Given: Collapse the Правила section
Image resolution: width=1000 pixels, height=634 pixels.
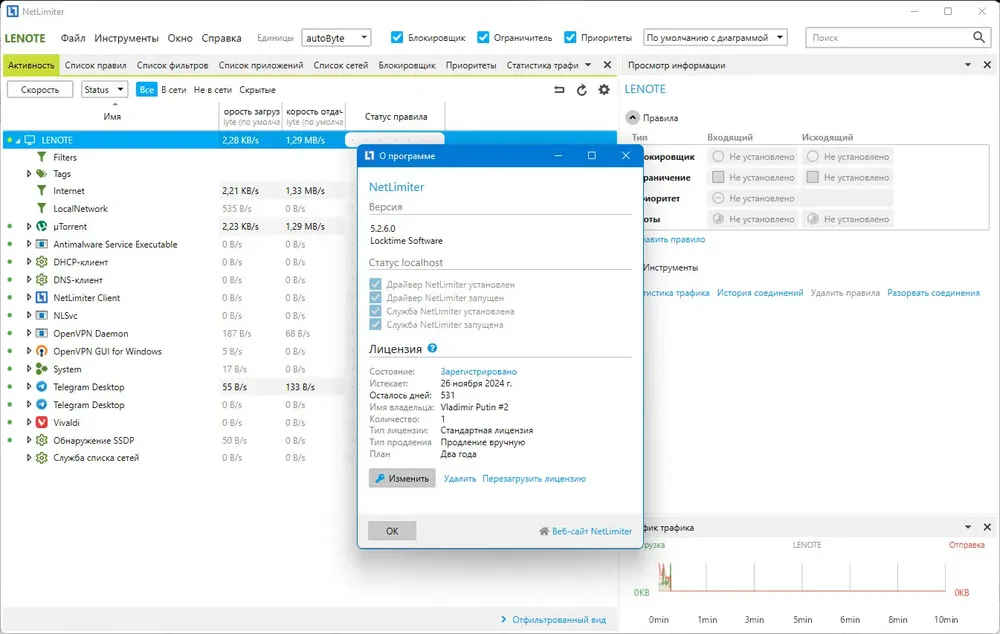Looking at the screenshot, I should coord(632,117).
